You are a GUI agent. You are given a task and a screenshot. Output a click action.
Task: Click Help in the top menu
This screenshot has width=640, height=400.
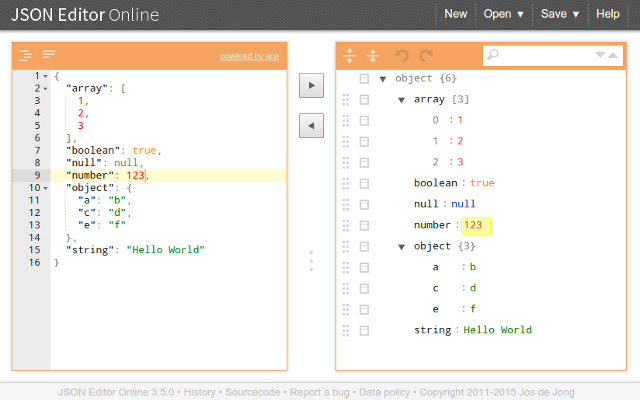coord(607,14)
